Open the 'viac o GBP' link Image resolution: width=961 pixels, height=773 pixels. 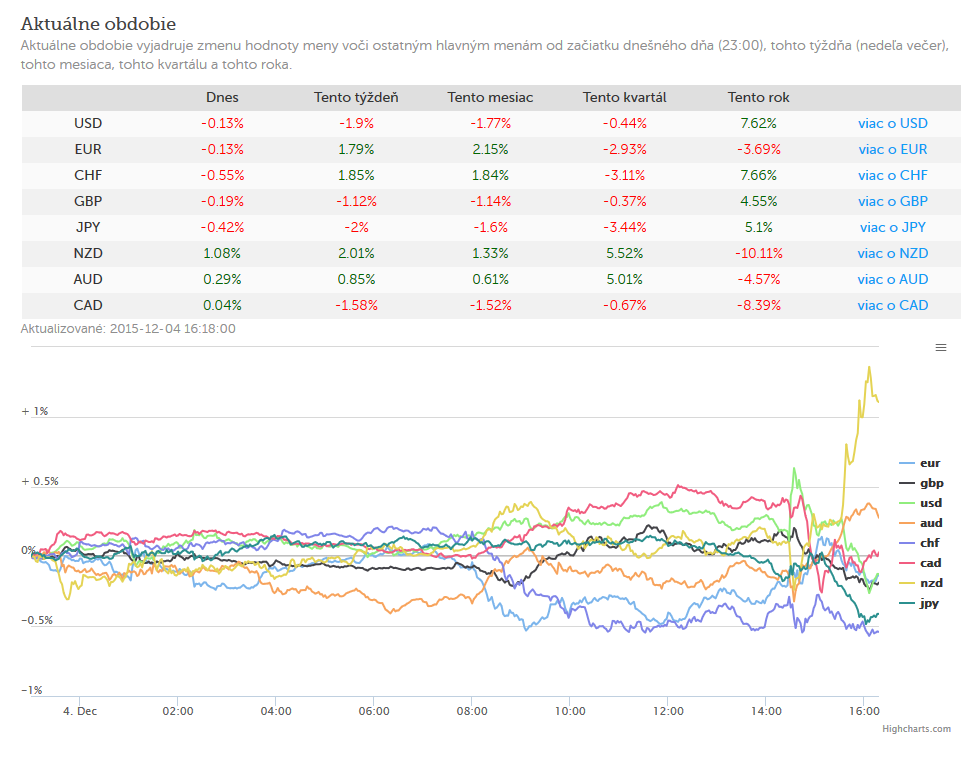pyautogui.click(x=892, y=202)
